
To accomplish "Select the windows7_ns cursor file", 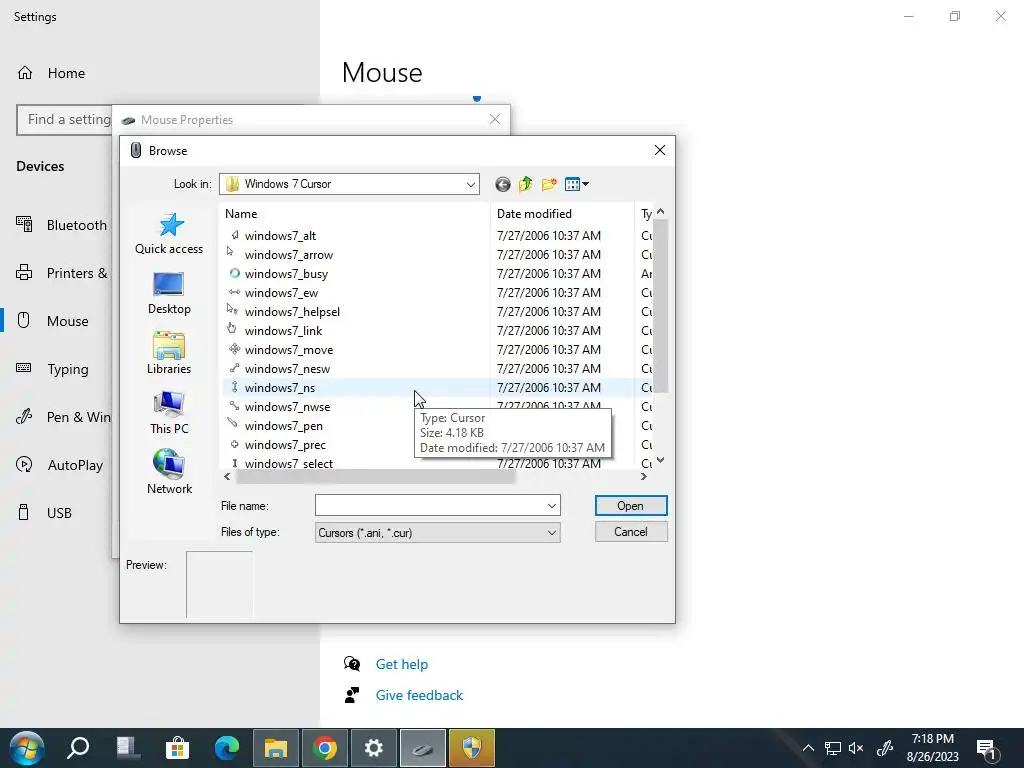I will [x=280, y=387].
